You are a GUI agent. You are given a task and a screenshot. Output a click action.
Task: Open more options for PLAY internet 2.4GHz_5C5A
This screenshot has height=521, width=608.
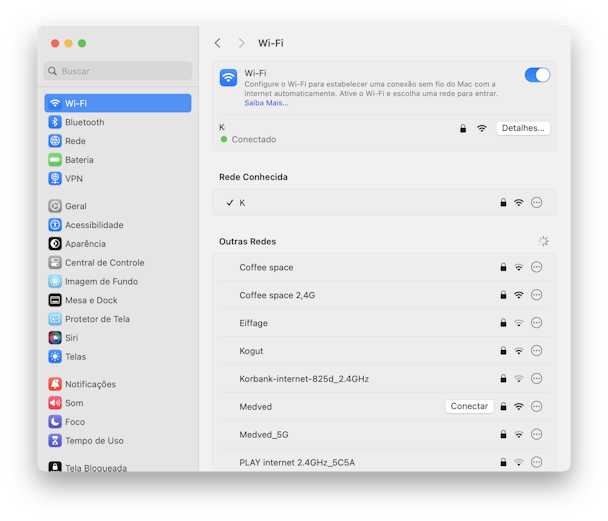click(x=536, y=462)
